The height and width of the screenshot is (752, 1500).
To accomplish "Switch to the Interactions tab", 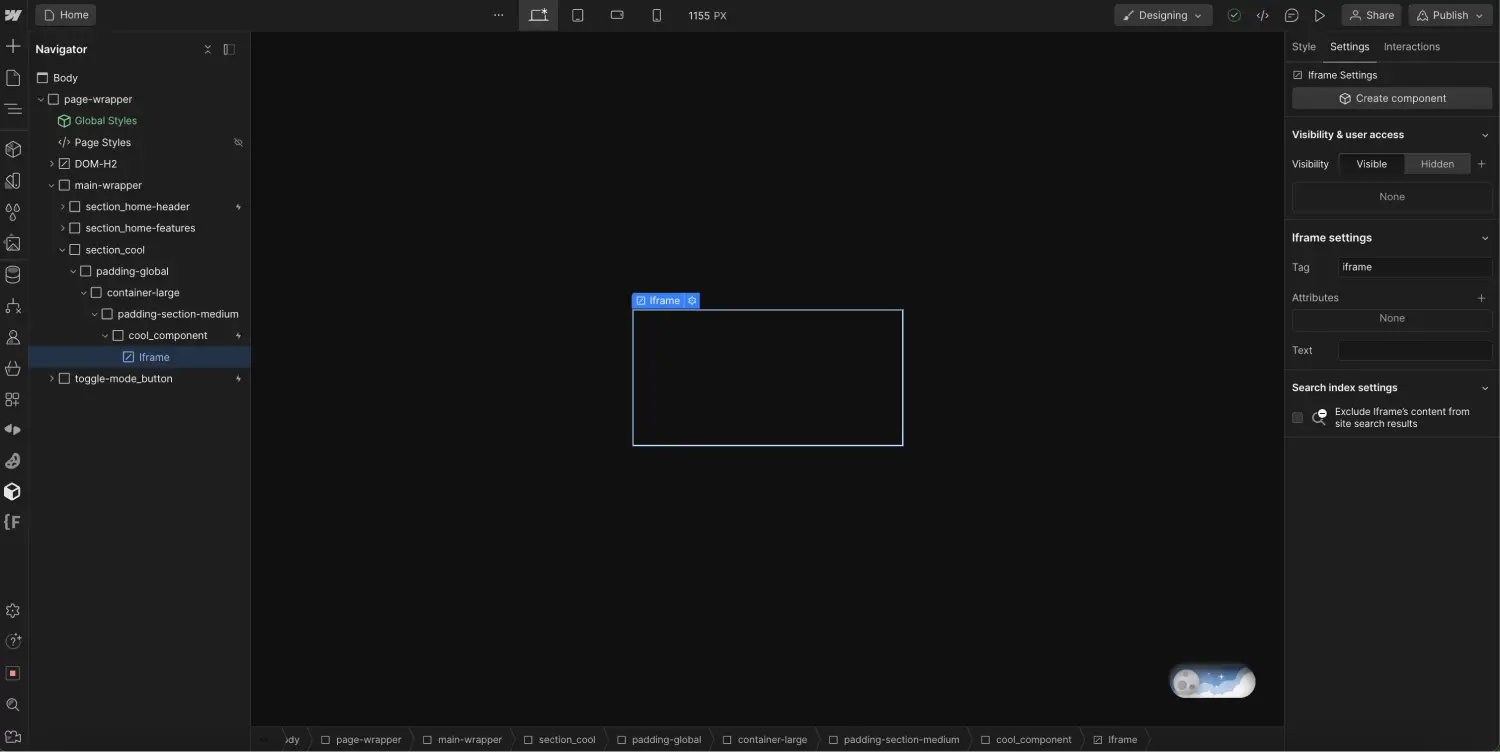I will 1411,46.
